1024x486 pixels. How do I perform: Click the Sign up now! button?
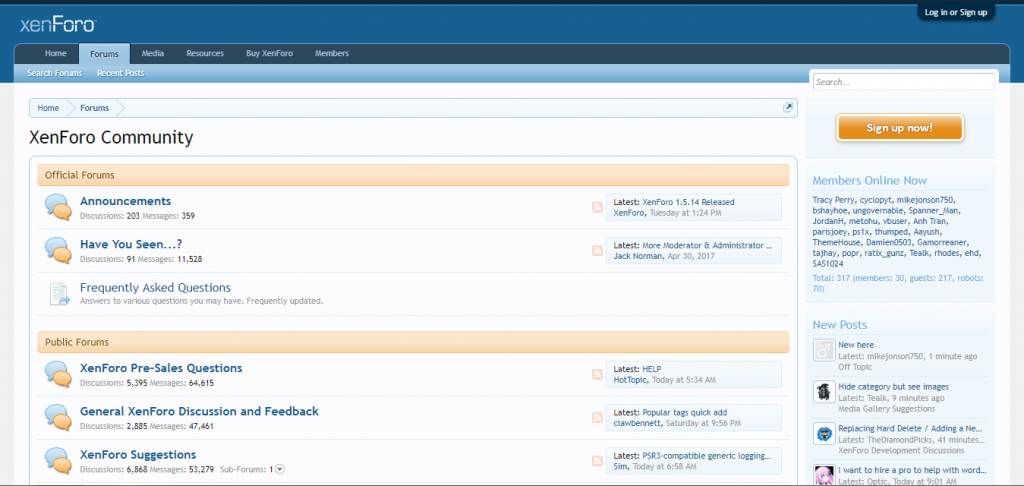click(x=900, y=128)
